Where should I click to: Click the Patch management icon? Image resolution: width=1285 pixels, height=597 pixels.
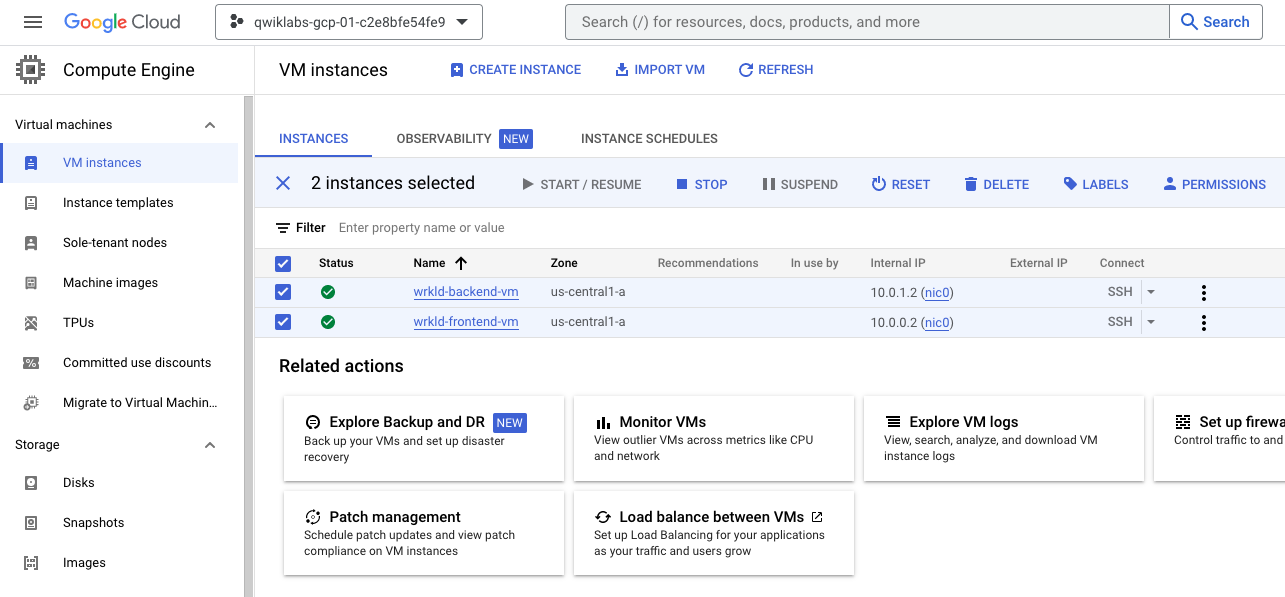coord(312,517)
